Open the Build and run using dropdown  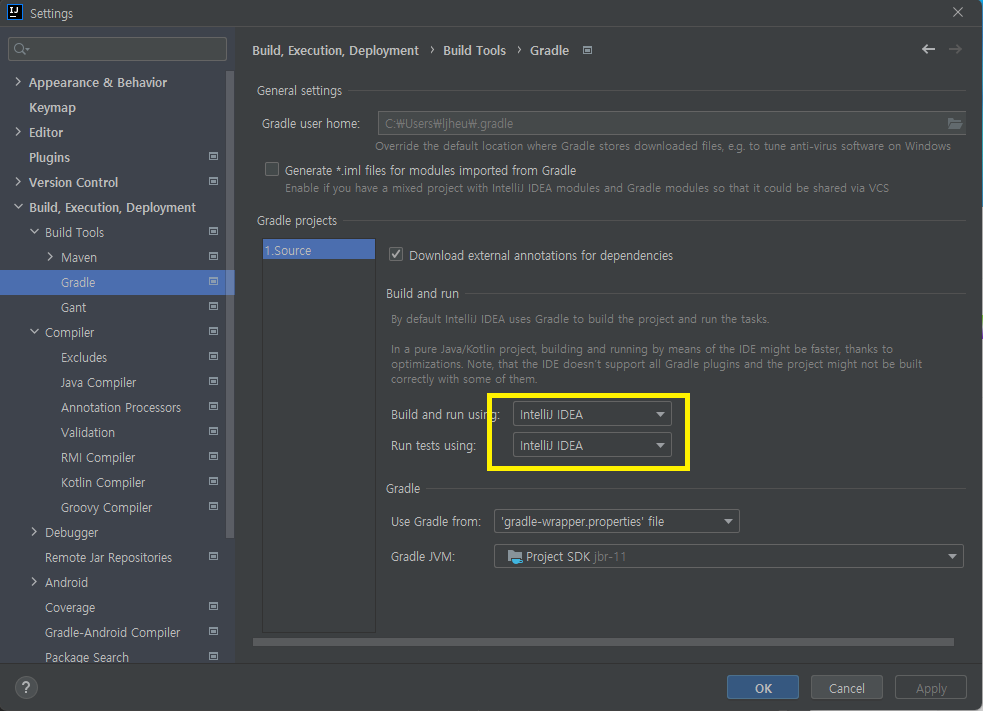tap(592, 414)
